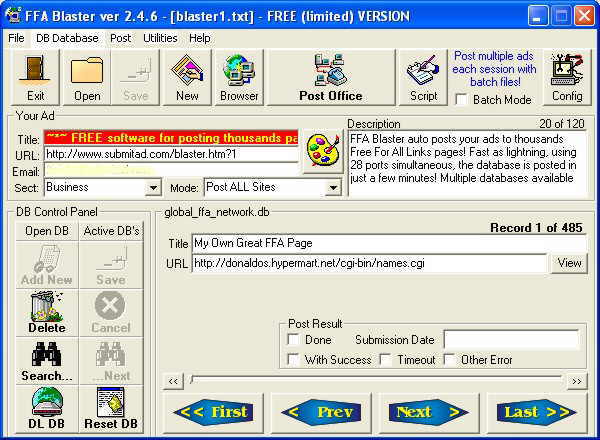Enable the Batch Mode checkbox

[x=462, y=100]
